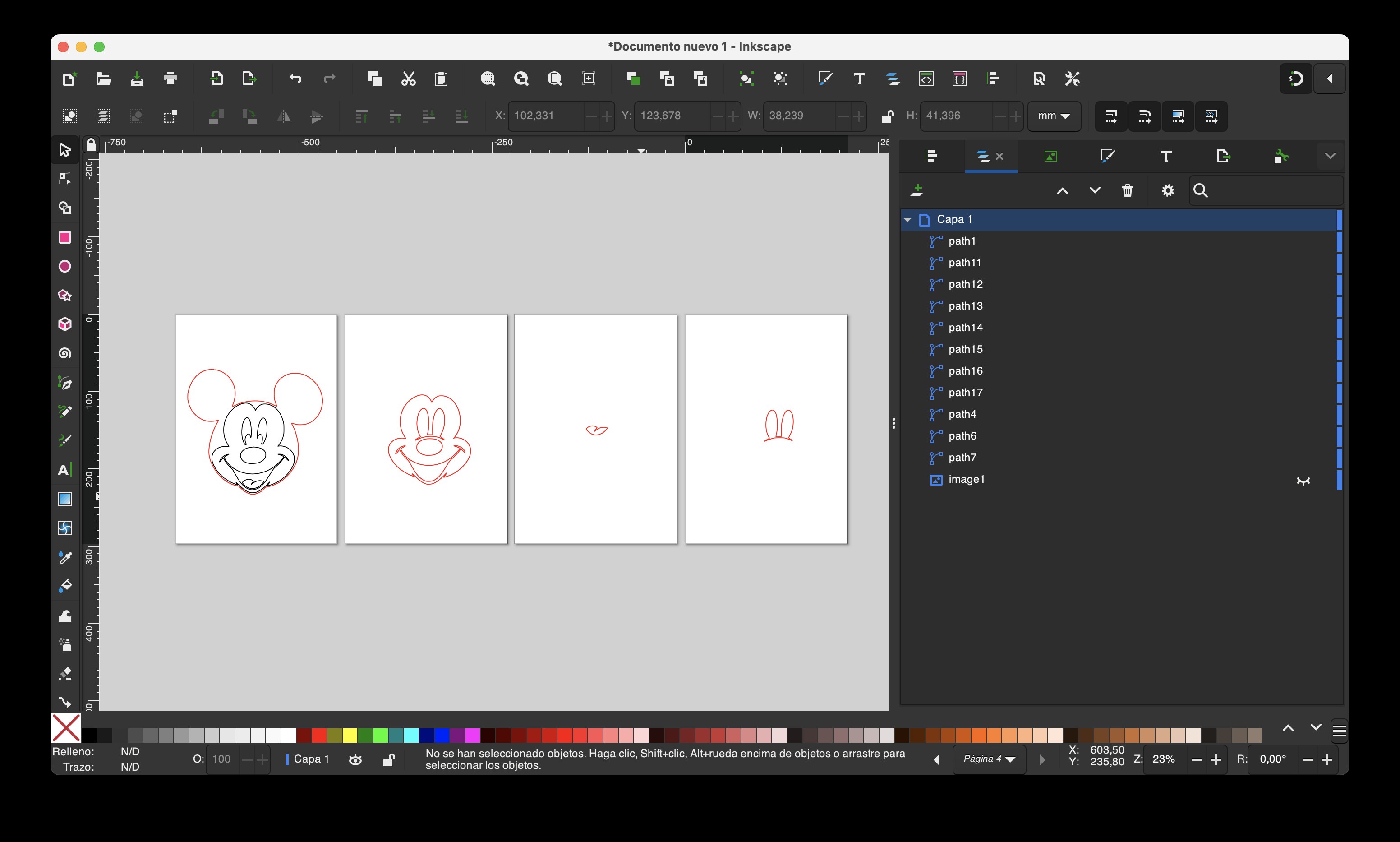Image resolution: width=1400 pixels, height=842 pixels.
Task: Select the Paint bucket tool
Action: (64, 586)
